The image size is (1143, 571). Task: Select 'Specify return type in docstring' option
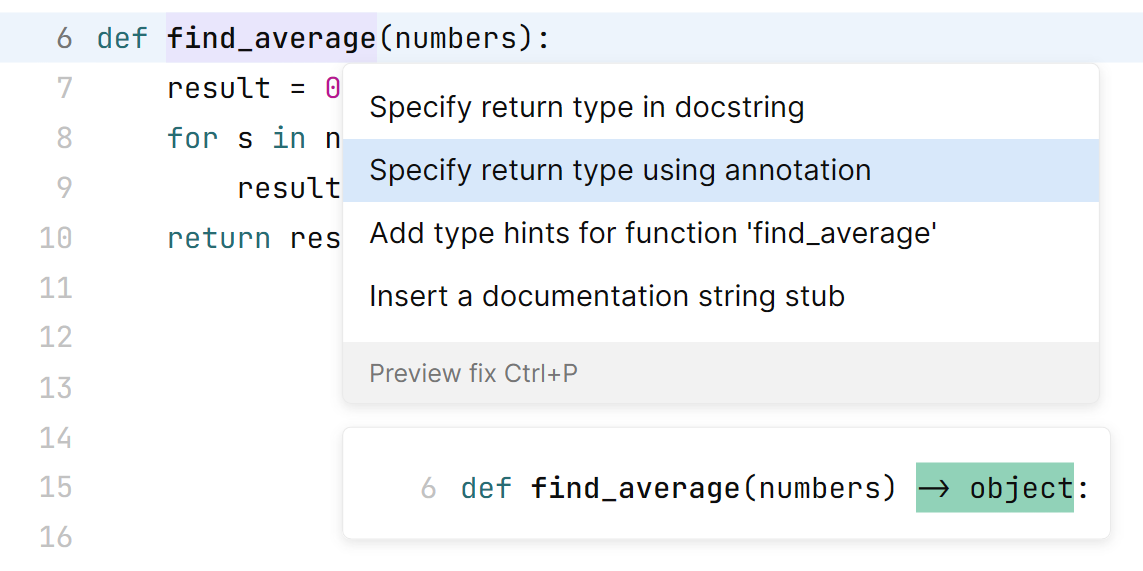(586, 108)
